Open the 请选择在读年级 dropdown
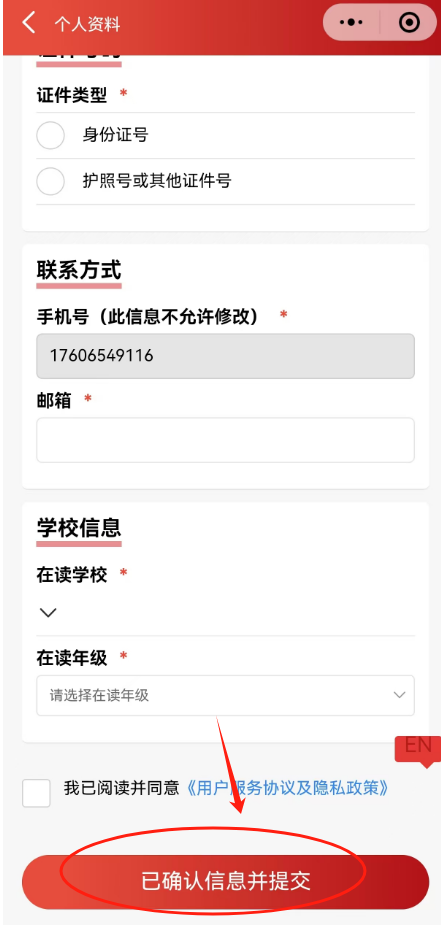 tap(225, 696)
